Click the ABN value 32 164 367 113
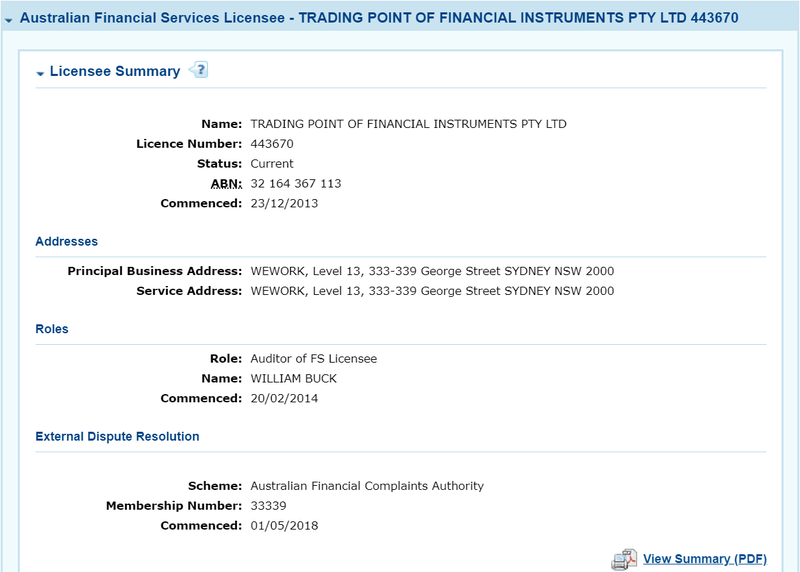Viewport: 800px width, 572px height. [x=296, y=184]
